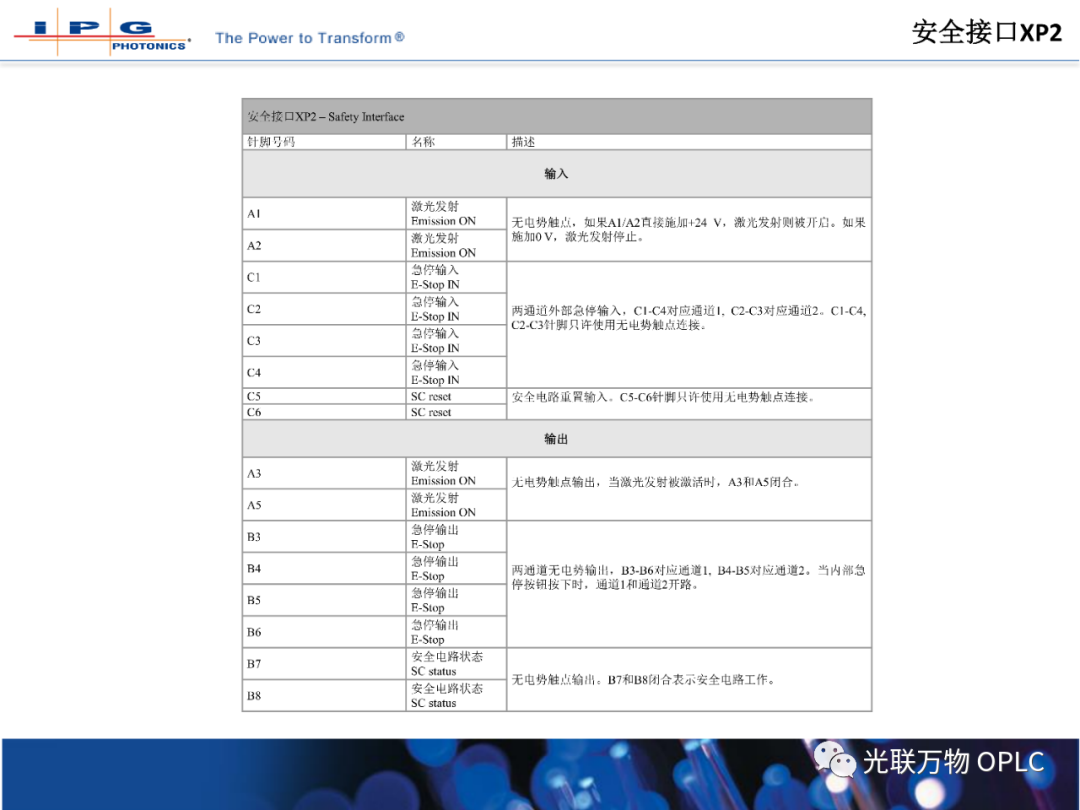Click the SC reset name in row C6
1080x810 pixels.
click(x=431, y=412)
